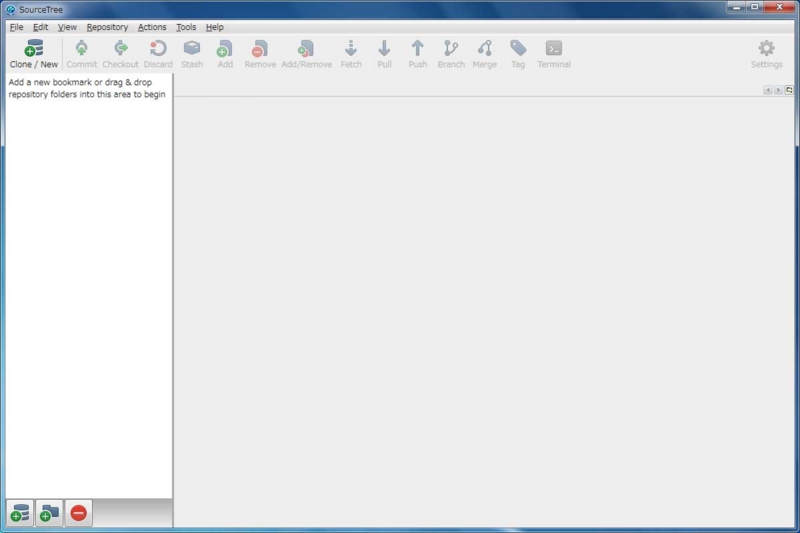Close the SourceTree window
The height and width of the screenshot is (533, 800).
pos(779,7)
